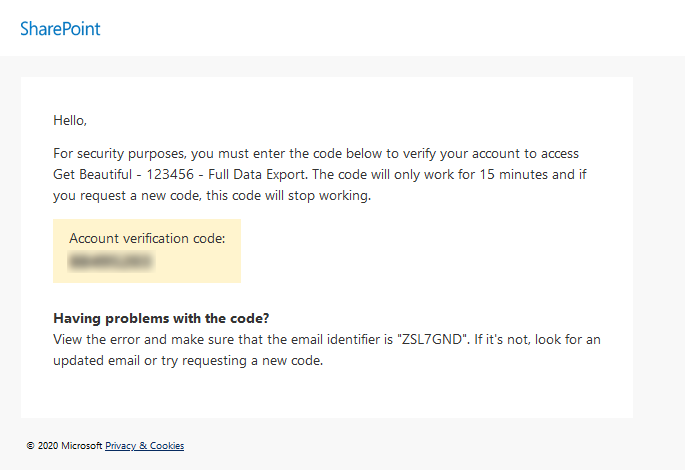
Task: Click the blurred account verification code
Action: (x=111, y=261)
